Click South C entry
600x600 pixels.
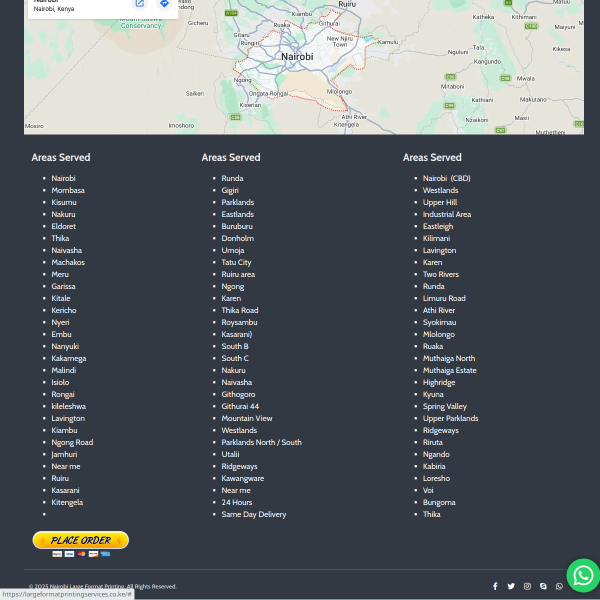pyautogui.click(x=235, y=358)
